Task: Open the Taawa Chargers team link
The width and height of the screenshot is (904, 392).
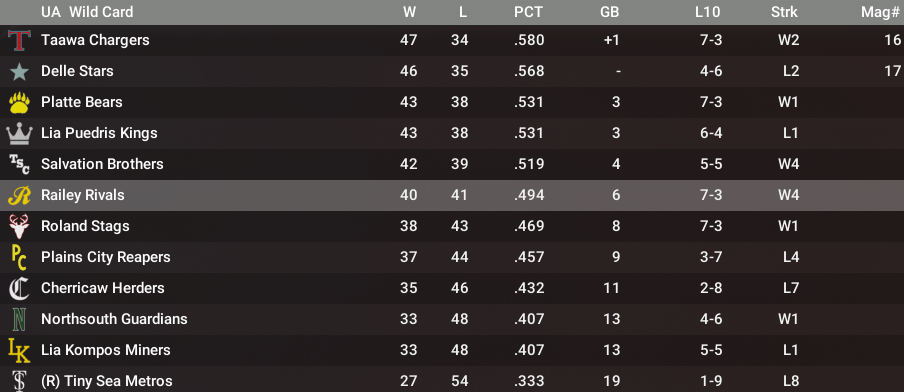Action: point(95,40)
